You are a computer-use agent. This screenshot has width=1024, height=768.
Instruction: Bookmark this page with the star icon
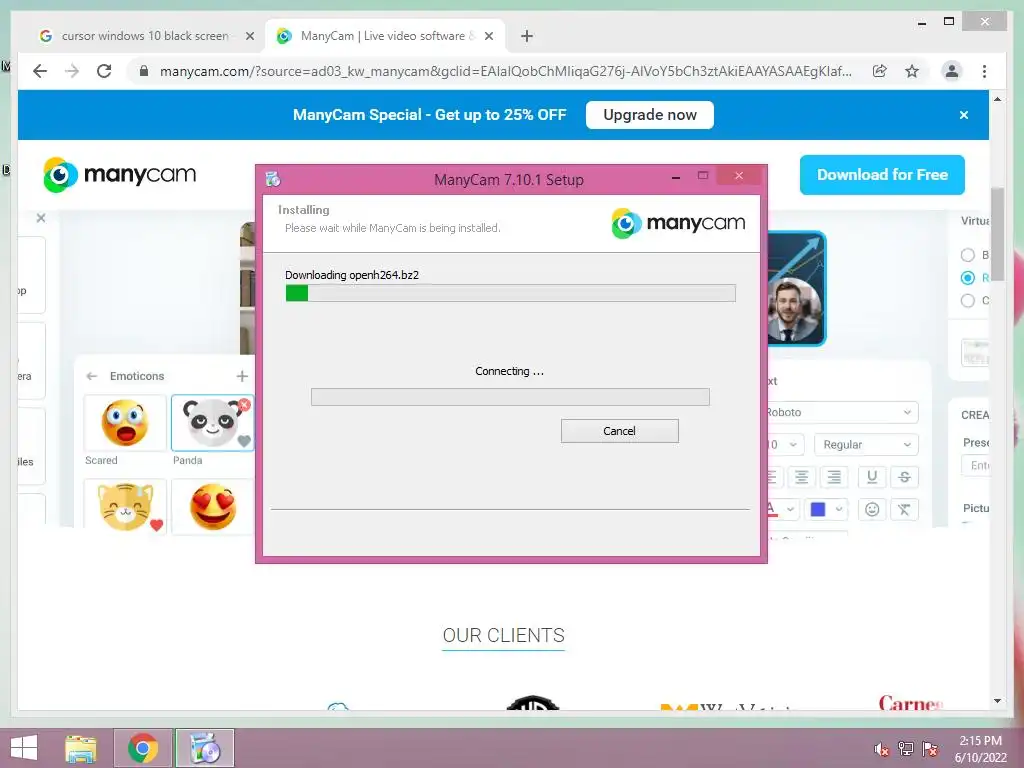tap(912, 71)
